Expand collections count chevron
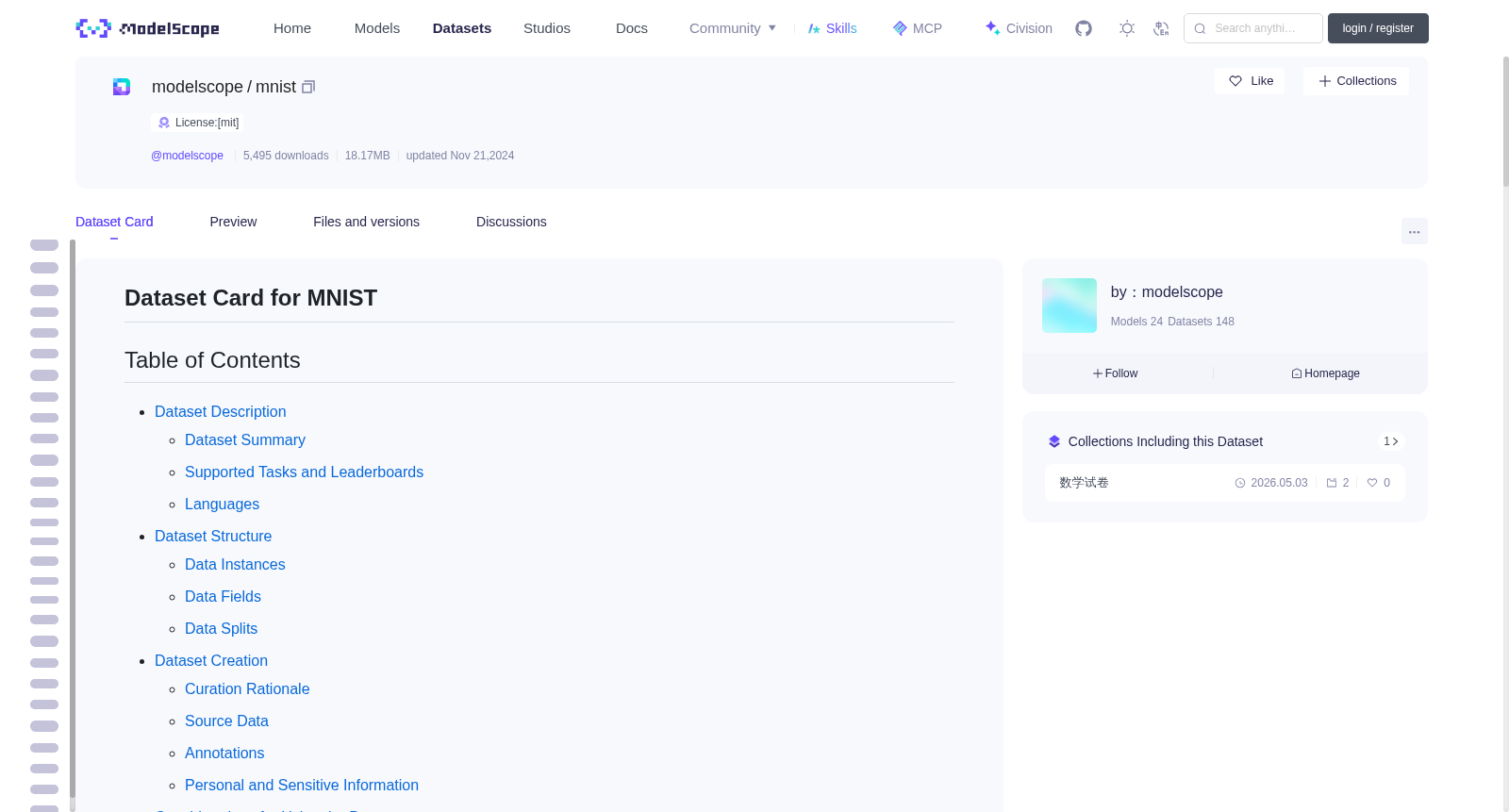Screen dimensions: 1509x812 1391,441
